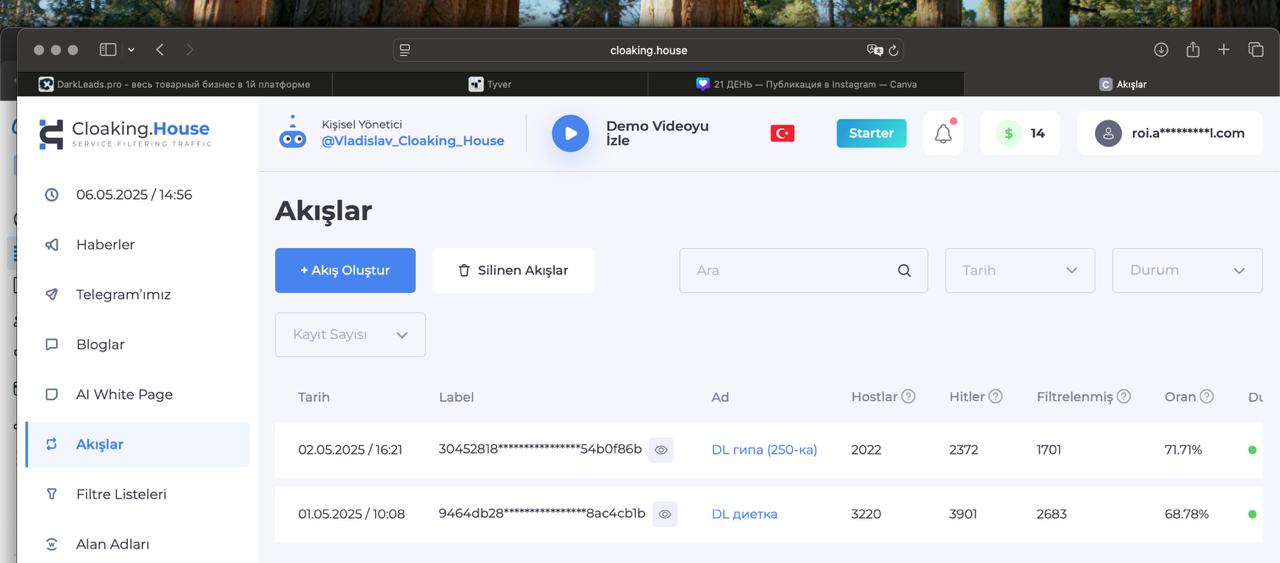This screenshot has height=563, width=1280.
Task: Click the Tarih column header
Action: tap(314, 397)
